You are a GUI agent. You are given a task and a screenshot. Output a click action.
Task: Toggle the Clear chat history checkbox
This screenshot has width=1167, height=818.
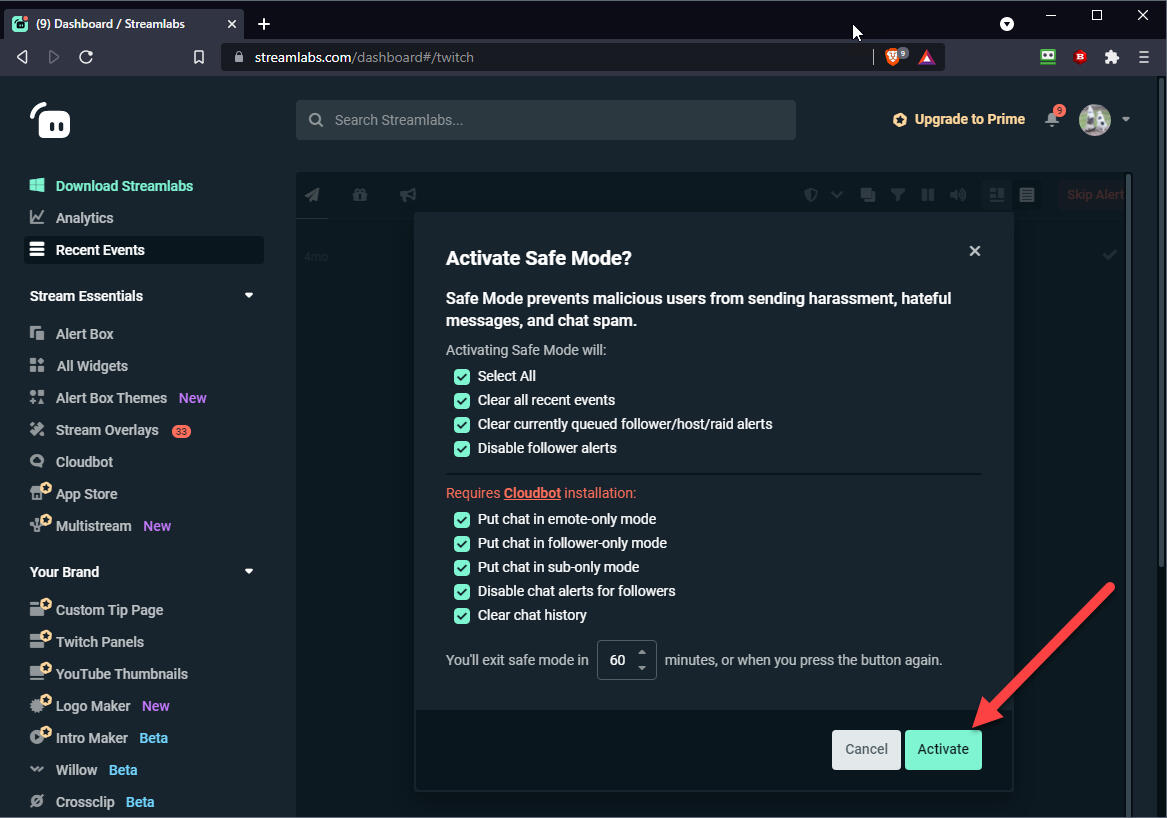point(462,615)
